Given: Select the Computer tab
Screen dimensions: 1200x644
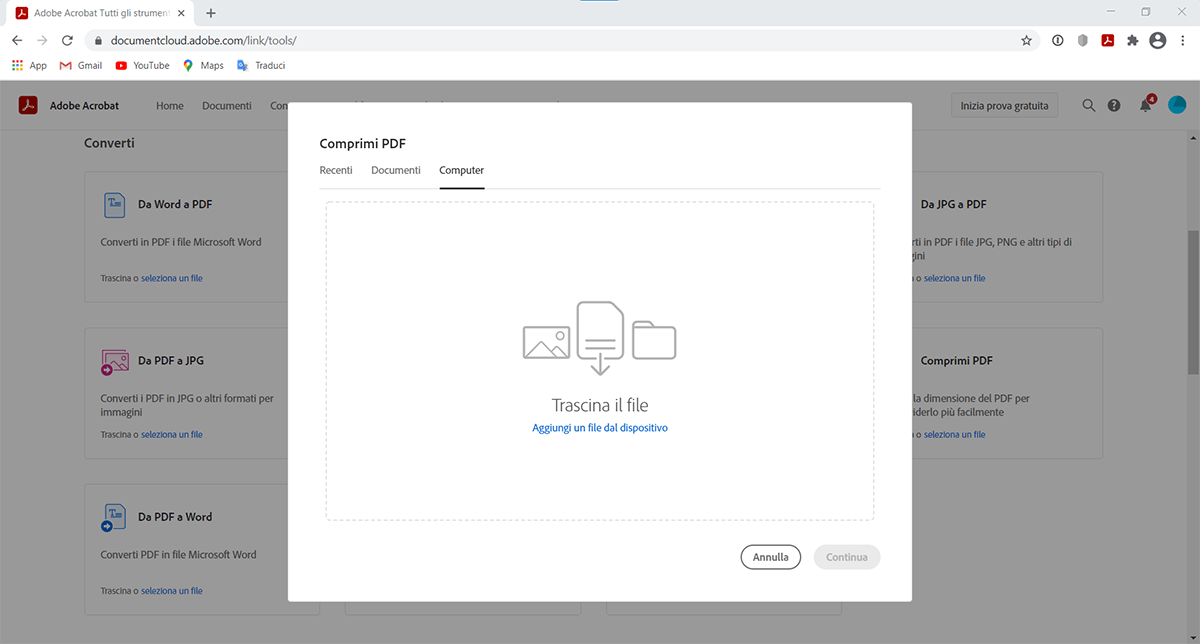Looking at the screenshot, I should coord(462,170).
